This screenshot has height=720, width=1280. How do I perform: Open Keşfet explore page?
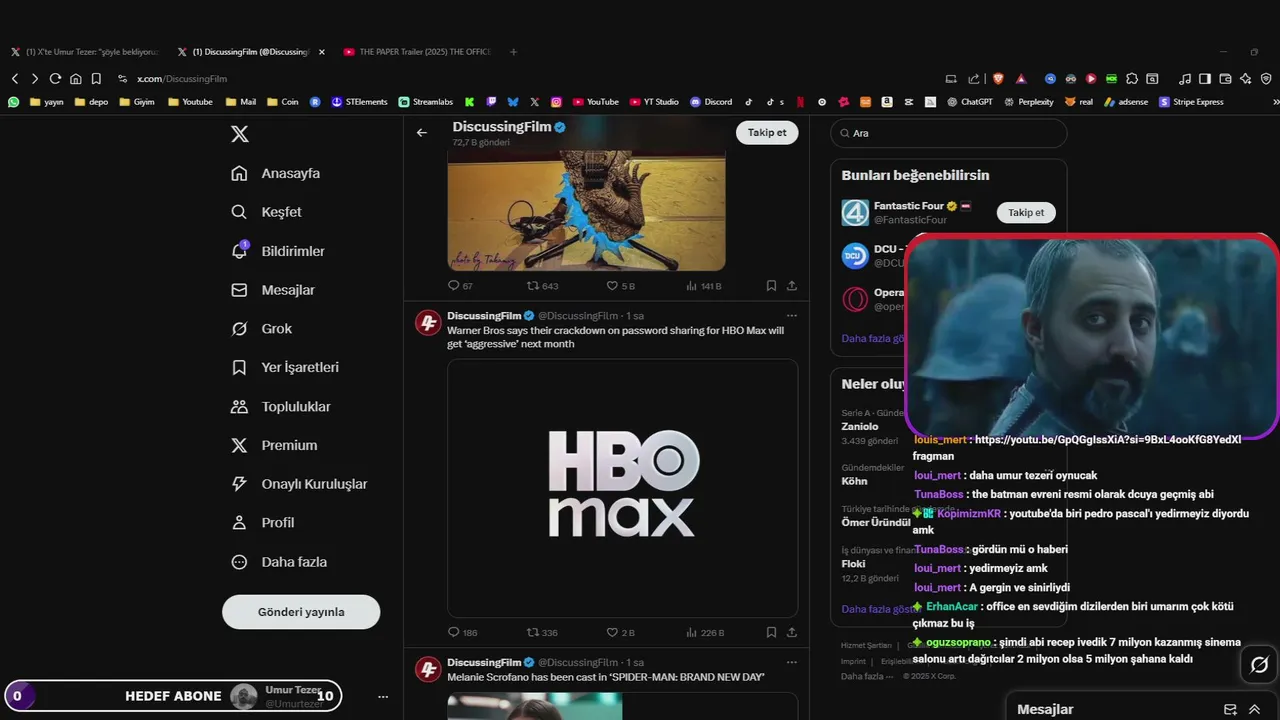(266, 212)
